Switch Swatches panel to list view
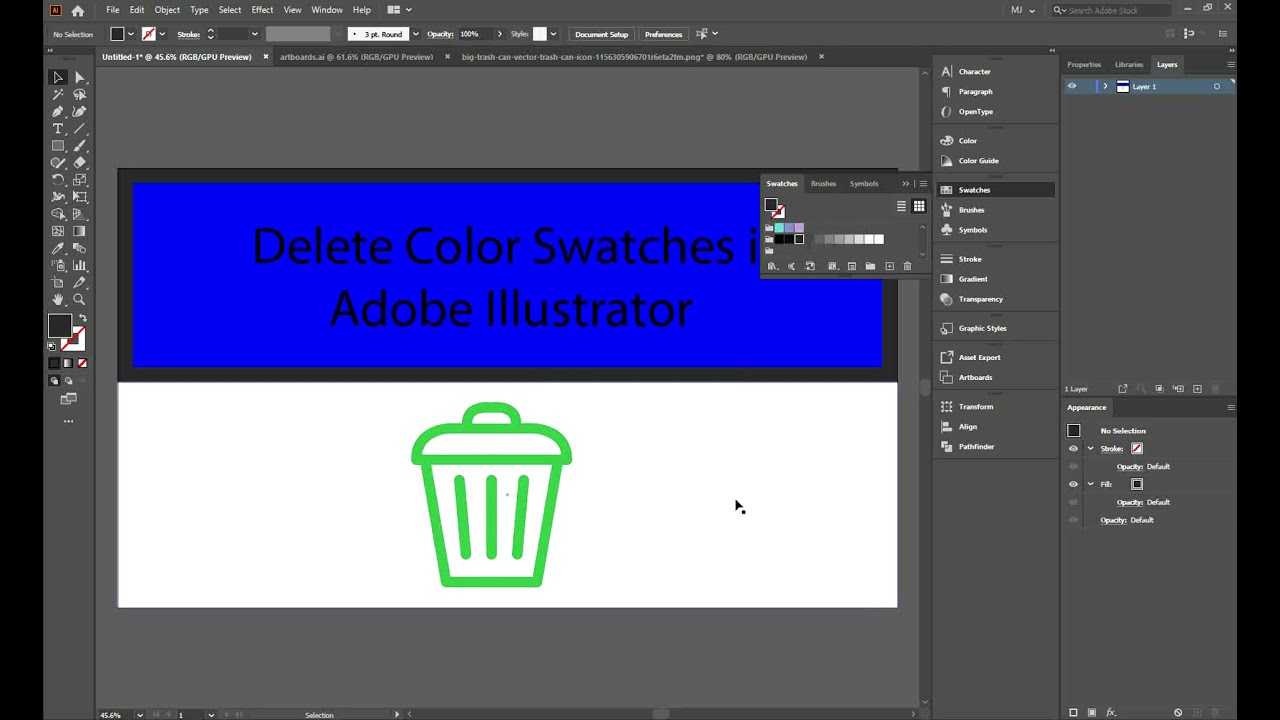Image resolution: width=1280 pixels, height=720 pixels. pyautogui.click(x=901, y=206)
